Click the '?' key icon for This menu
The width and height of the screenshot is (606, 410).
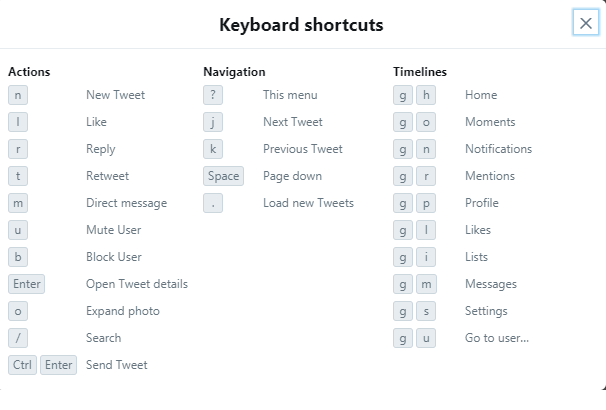(213, 95)
